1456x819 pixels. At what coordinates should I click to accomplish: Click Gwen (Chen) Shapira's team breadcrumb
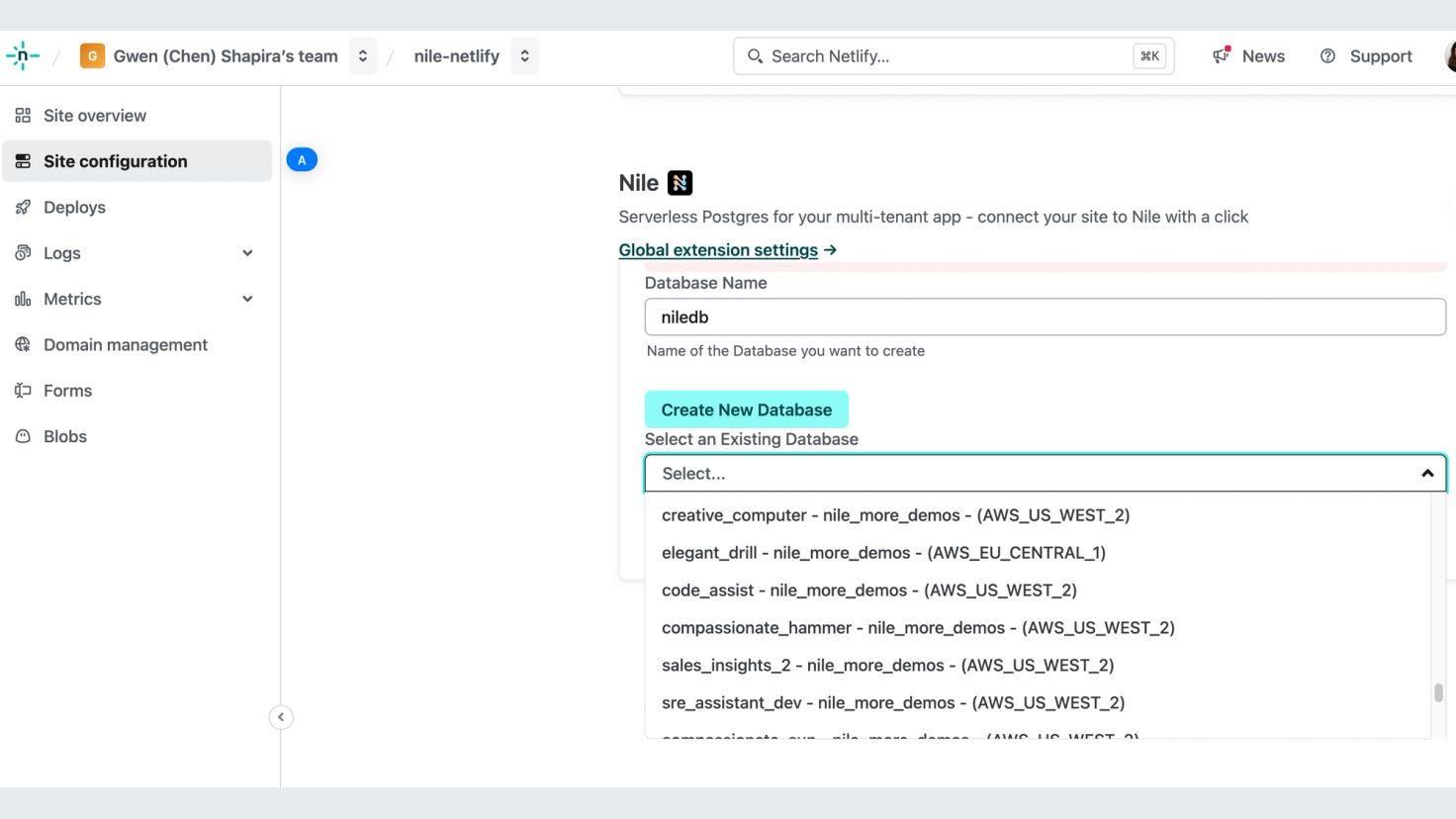point(226,56)
